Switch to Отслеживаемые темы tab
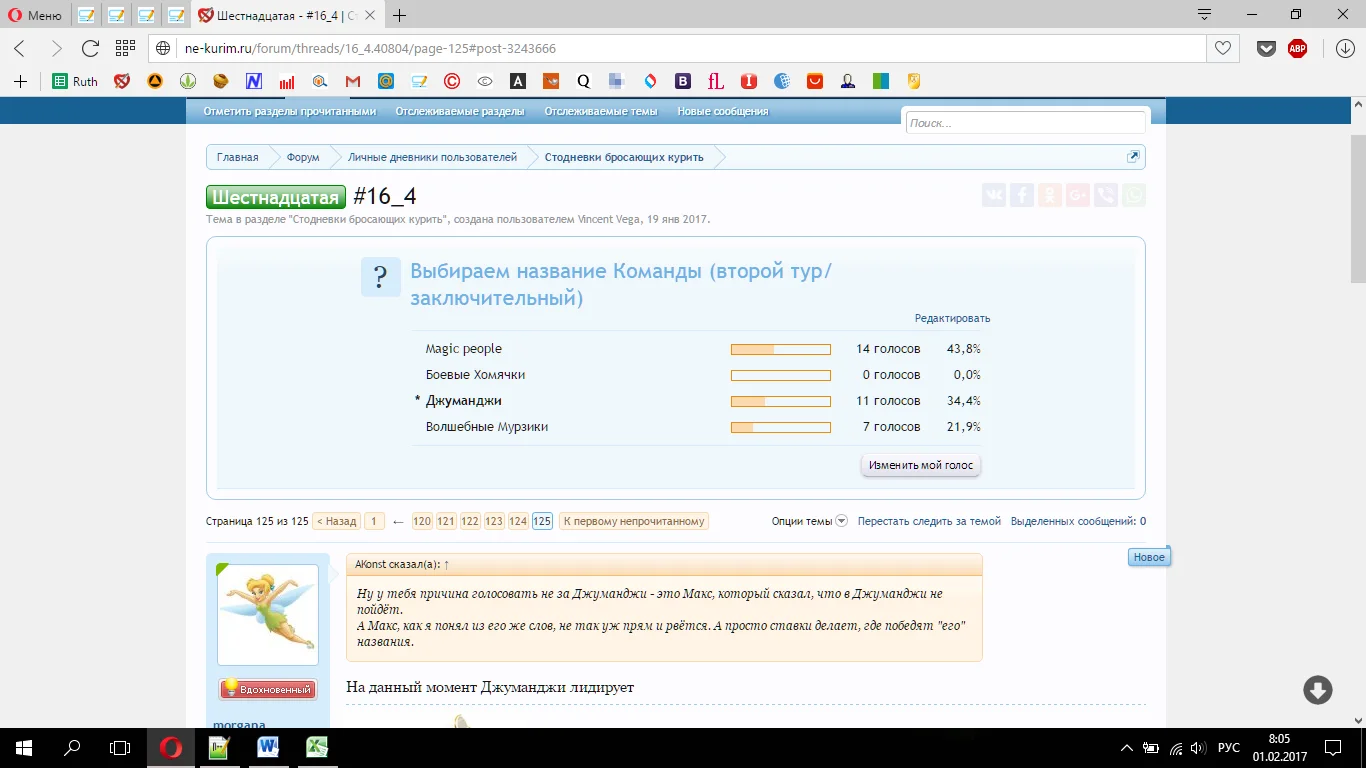 [x=600, y=112]
